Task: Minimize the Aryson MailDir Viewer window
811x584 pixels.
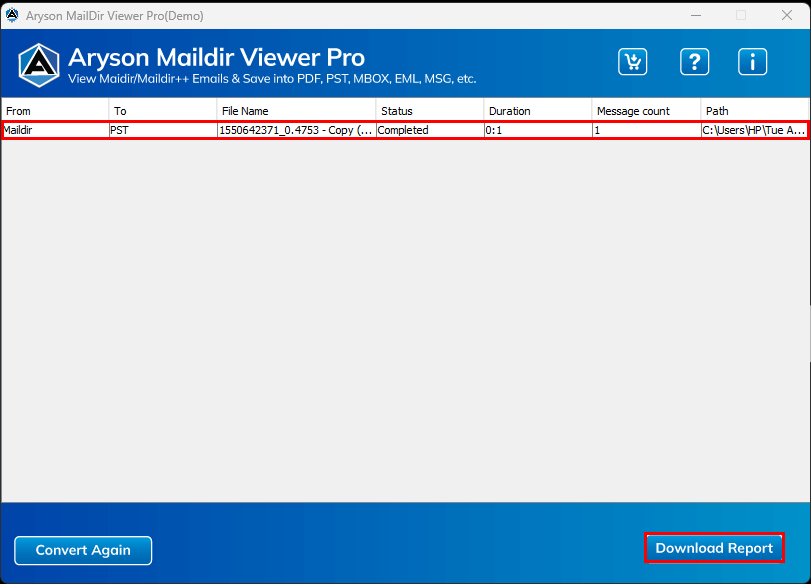Action: tap(696, 16)
